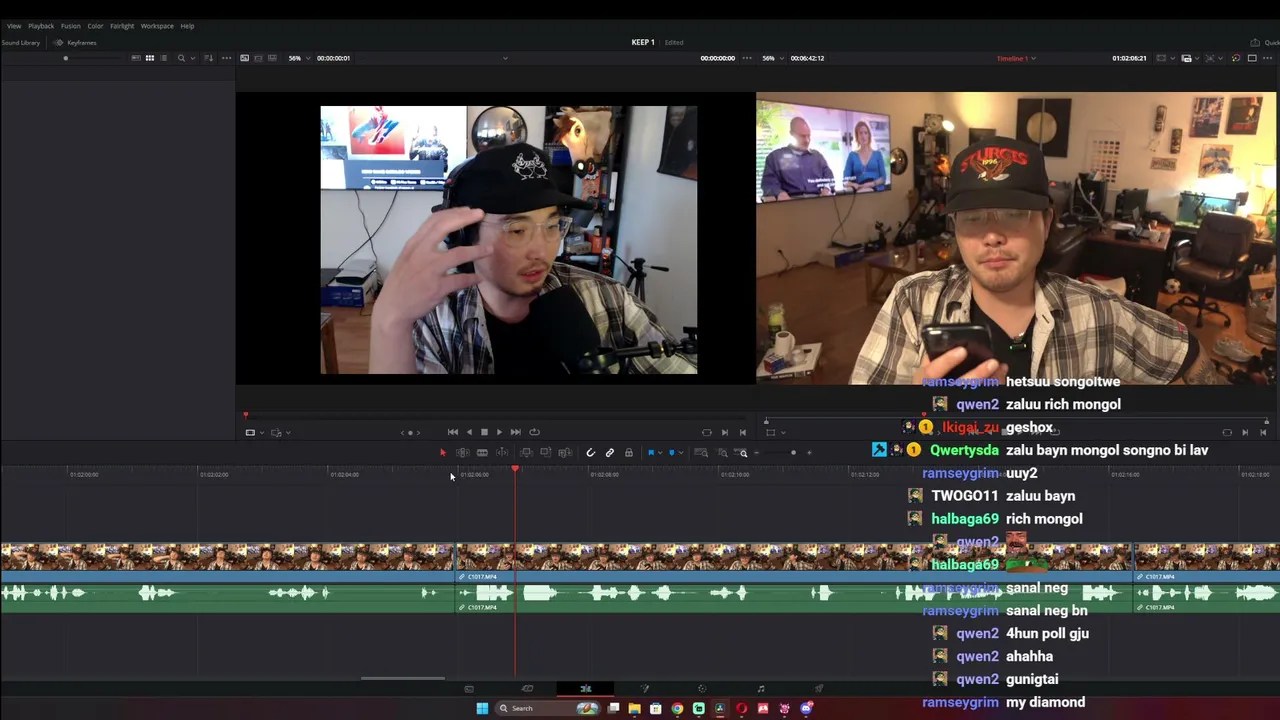Toggle single viewer mode
Screen dimensions: 1280x720
tap(1252, 58)
